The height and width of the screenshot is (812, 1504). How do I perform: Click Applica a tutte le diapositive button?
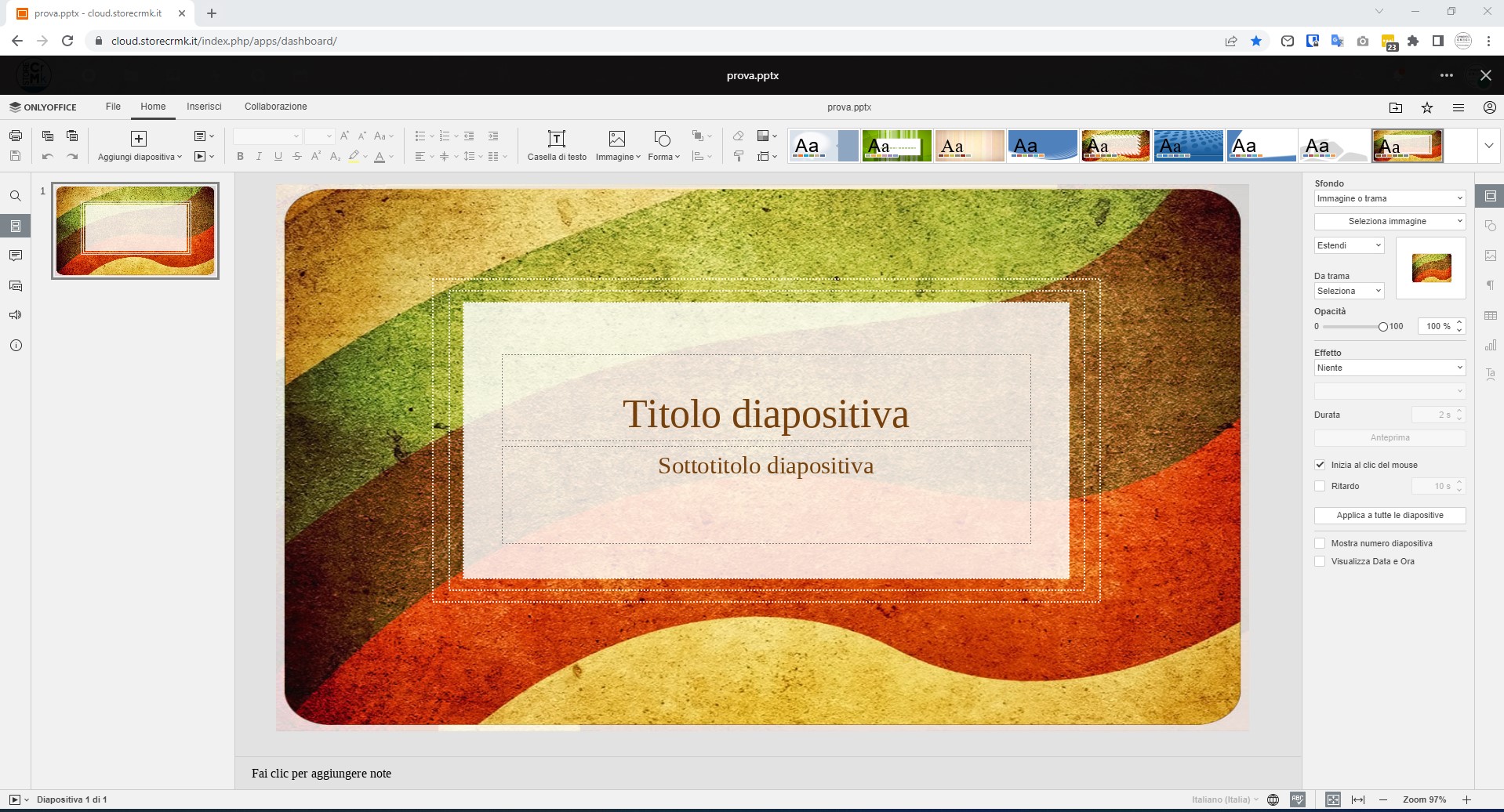(x=1389, y=515)
